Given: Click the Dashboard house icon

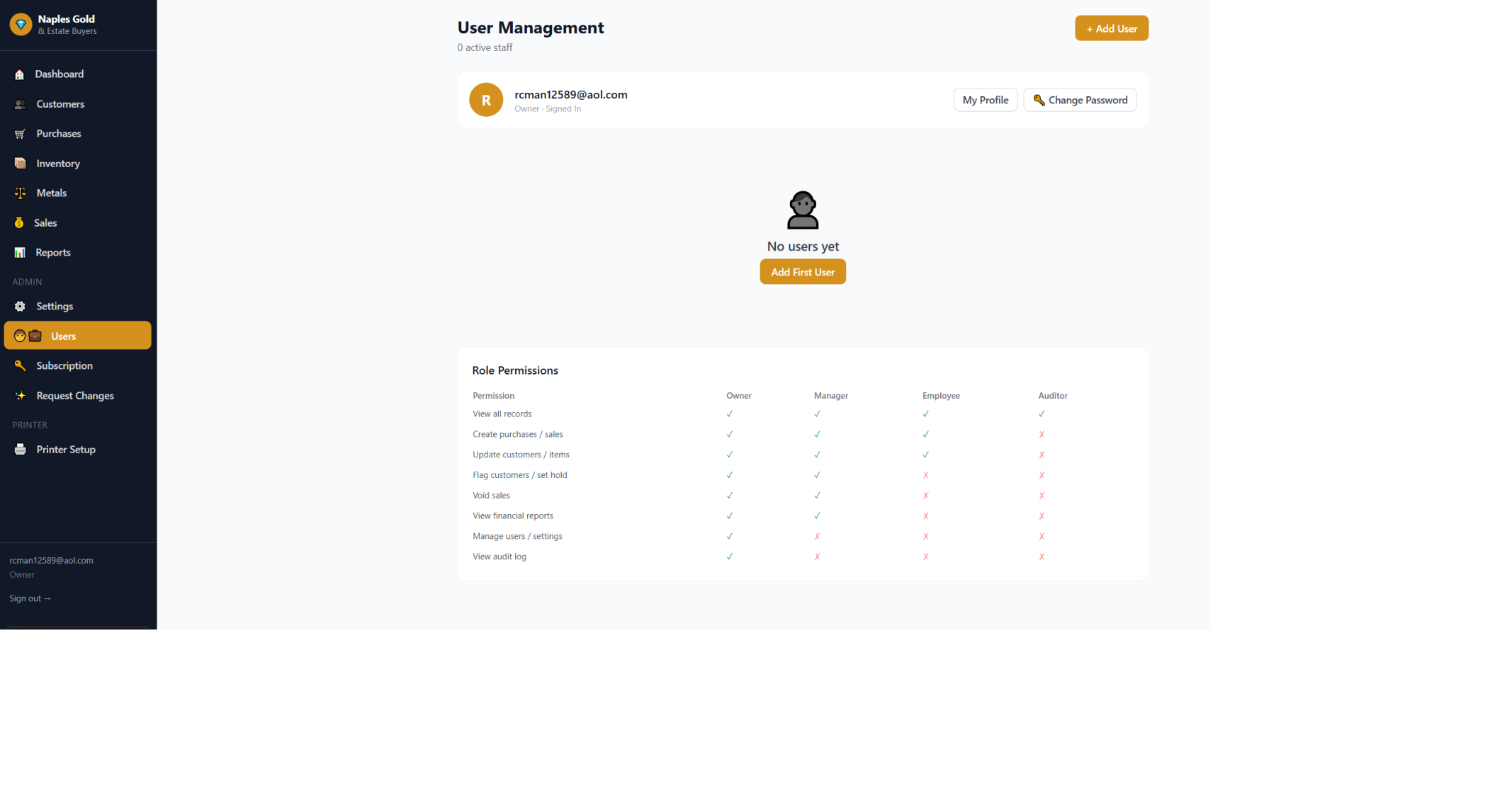Looking at the screenshot, I should pyautogui.click(x=20, y=74).
